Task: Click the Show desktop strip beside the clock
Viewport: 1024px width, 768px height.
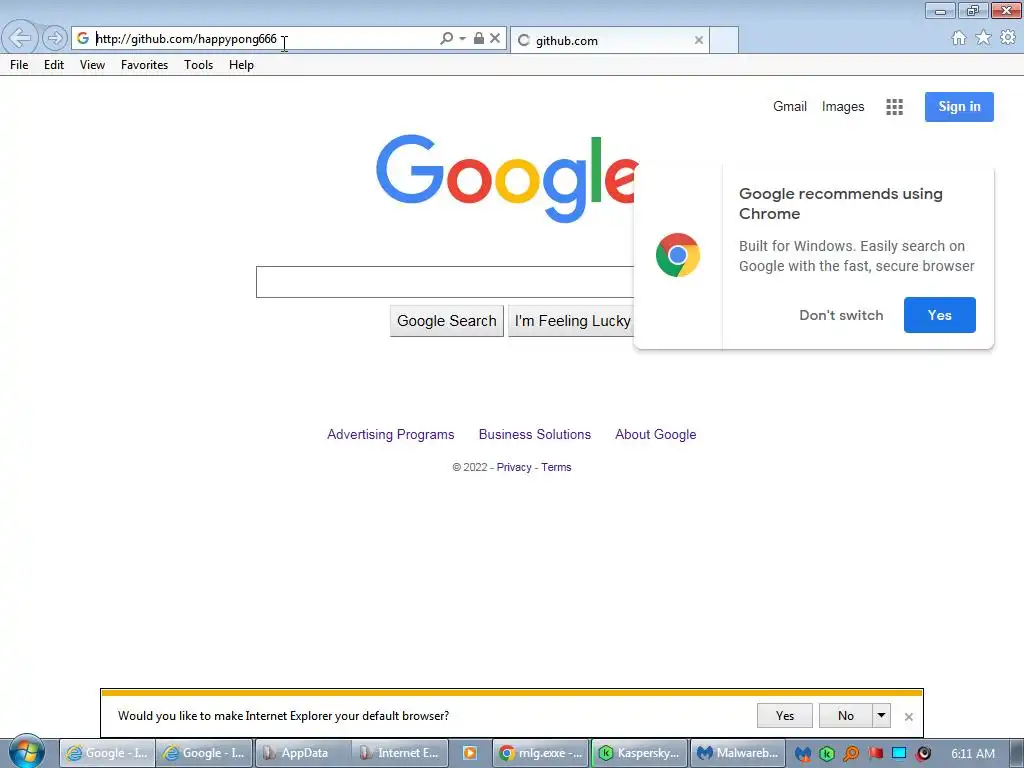Action: tap(1017, 753)
